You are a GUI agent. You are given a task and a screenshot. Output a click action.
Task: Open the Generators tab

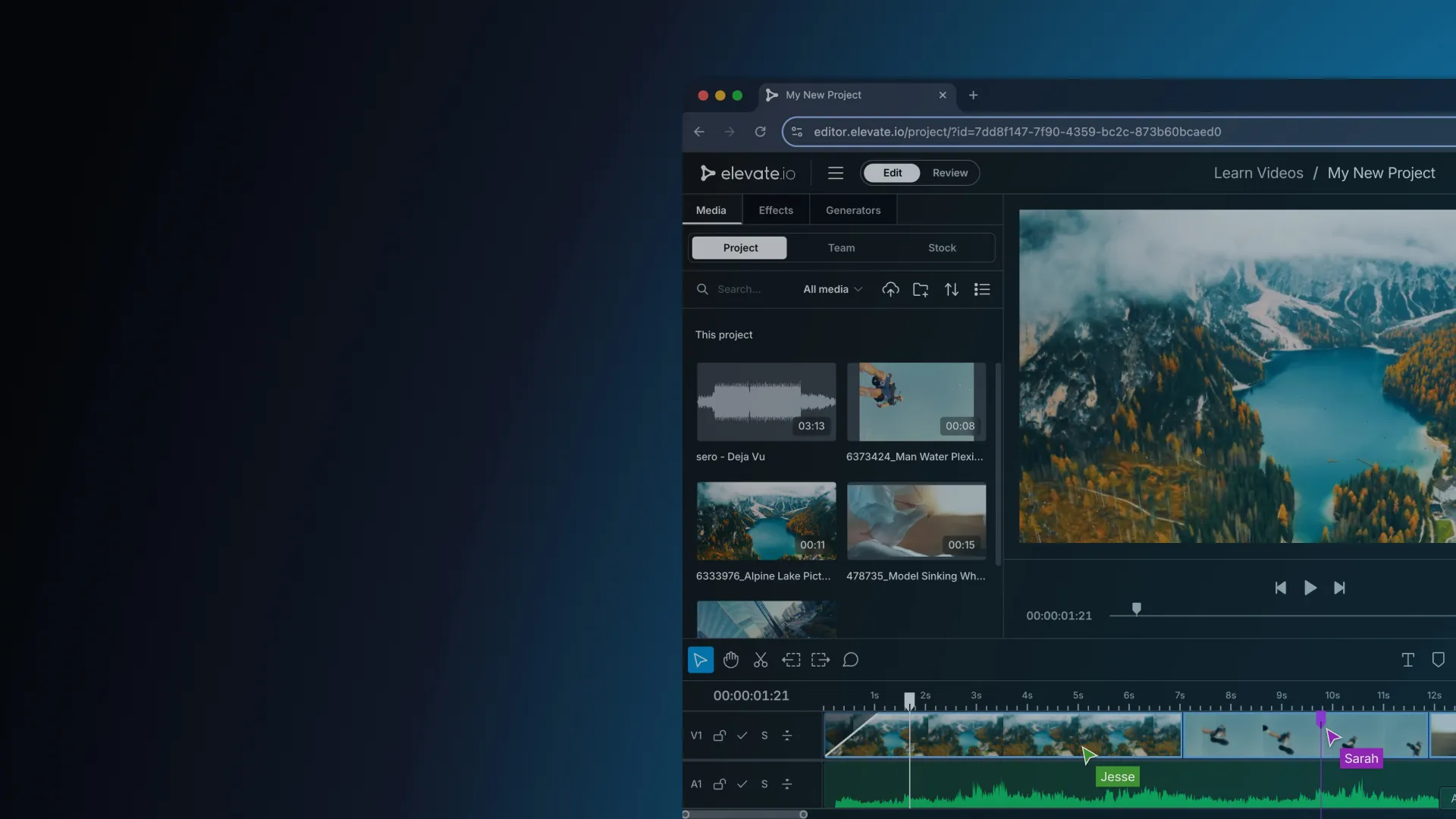click(852, 210)
